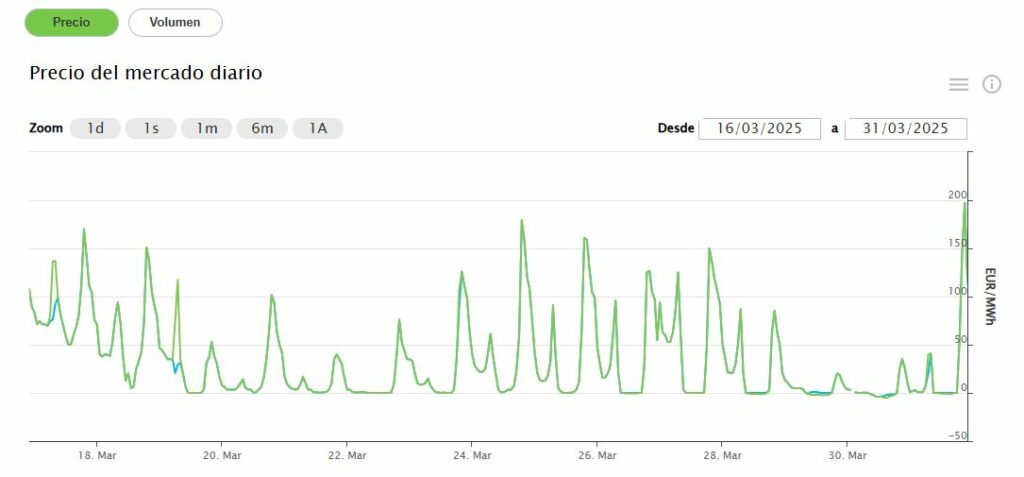1024x477 pixels.
Task: Open the chart info icon
Action: 991,84
